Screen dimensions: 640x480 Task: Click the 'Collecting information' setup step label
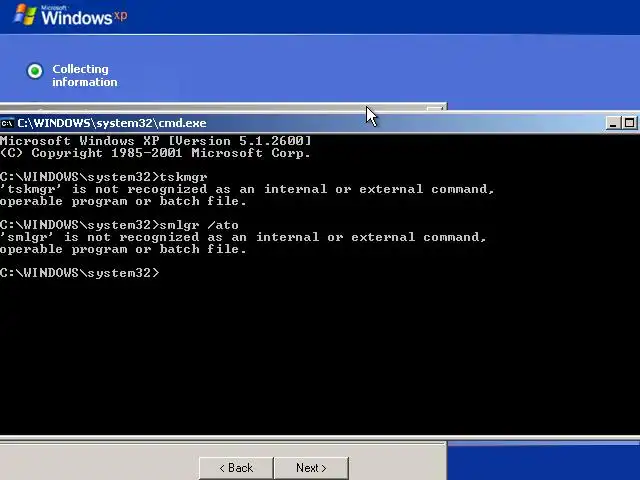pyautogui.click(x=84, y=76)
